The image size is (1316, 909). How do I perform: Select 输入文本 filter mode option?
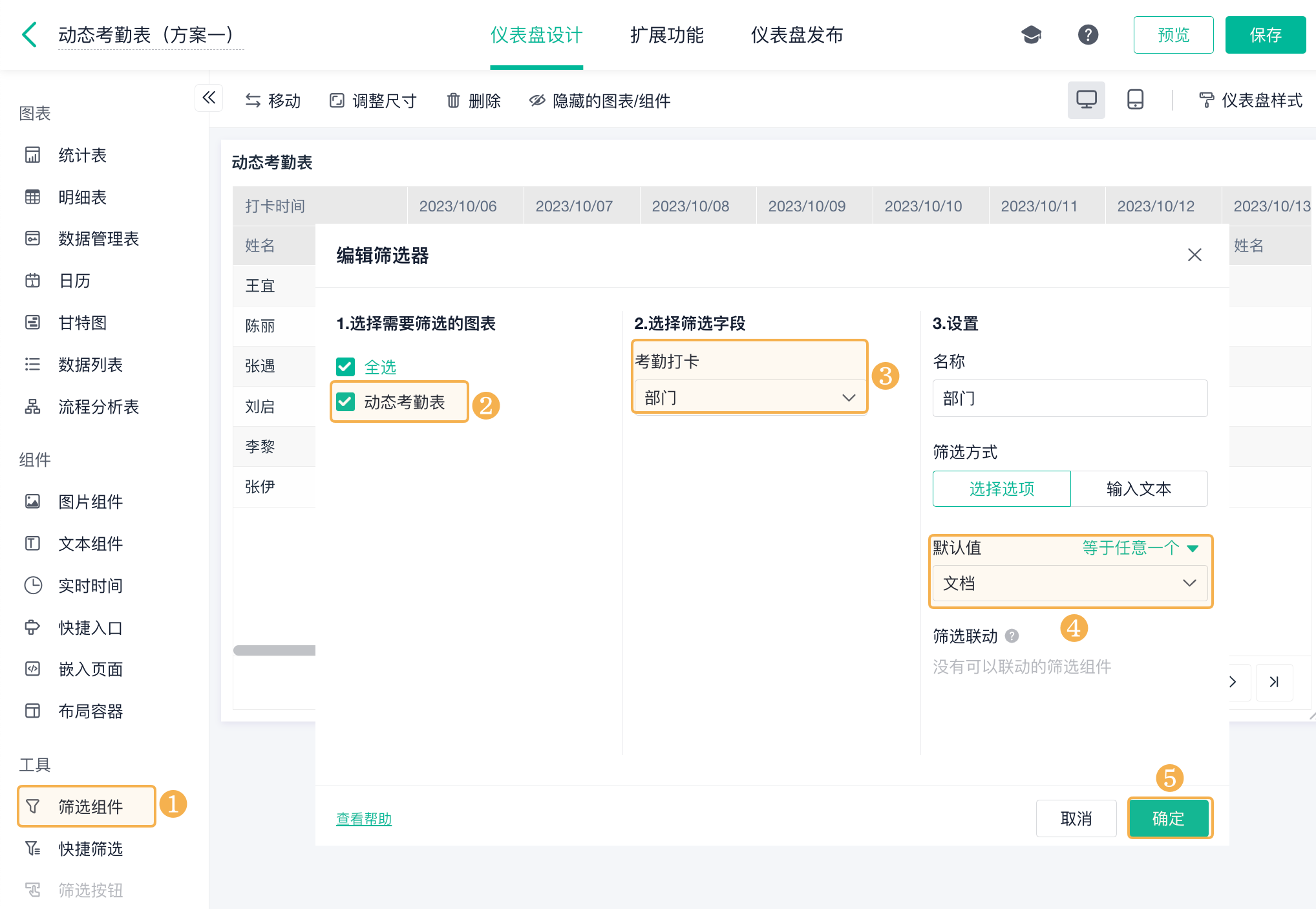[1139, 489]
